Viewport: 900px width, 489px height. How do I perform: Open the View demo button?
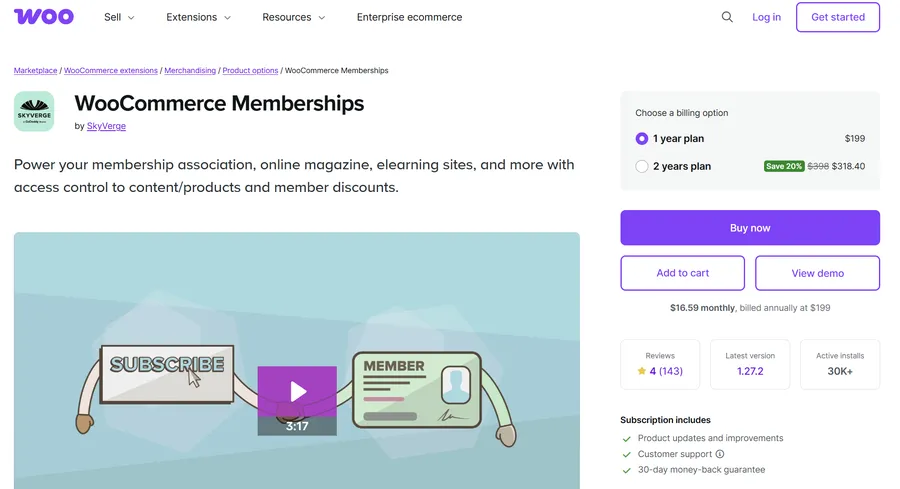coord(817,273)
